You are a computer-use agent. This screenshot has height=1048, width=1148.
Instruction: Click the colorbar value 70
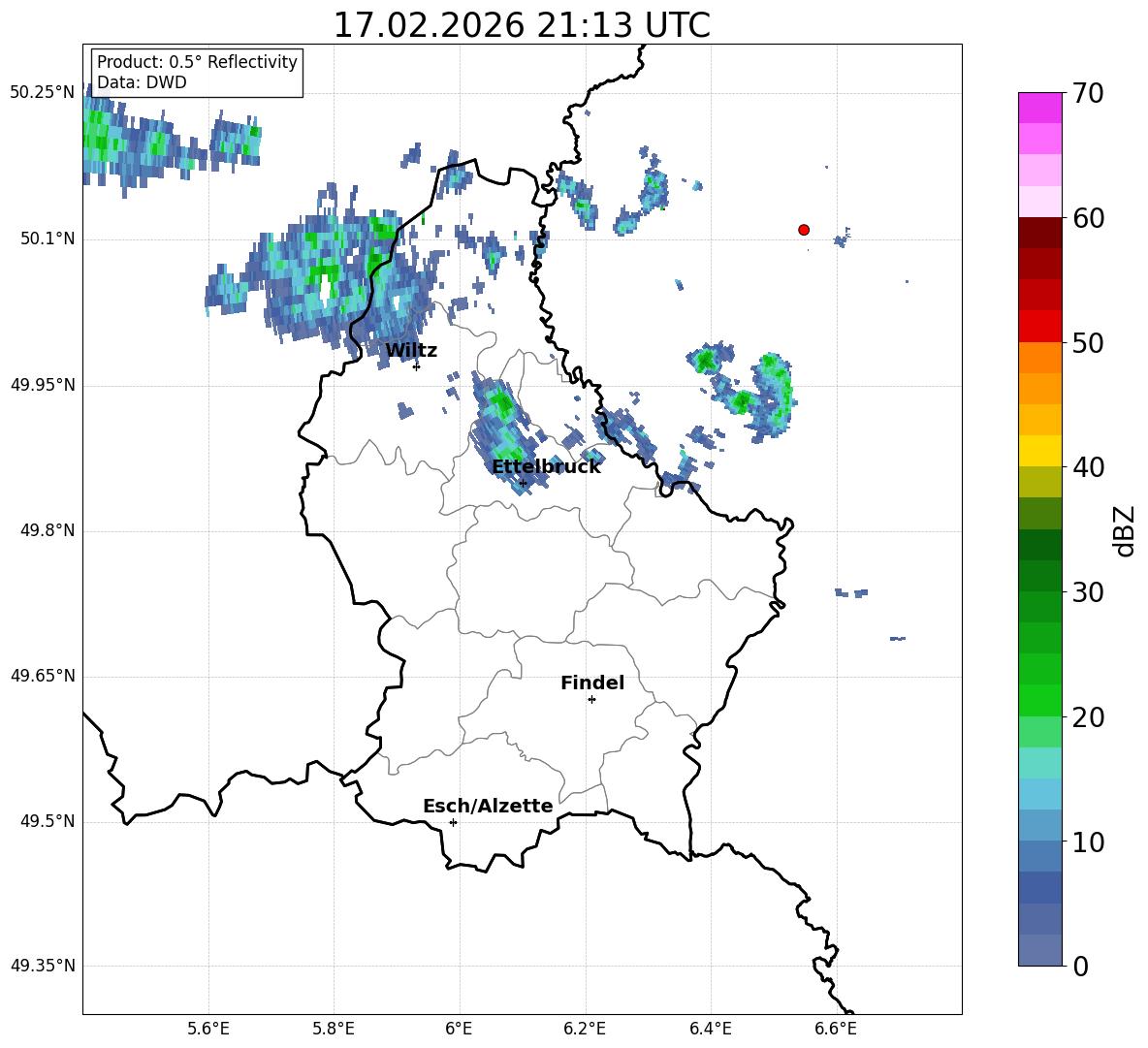1088,93
